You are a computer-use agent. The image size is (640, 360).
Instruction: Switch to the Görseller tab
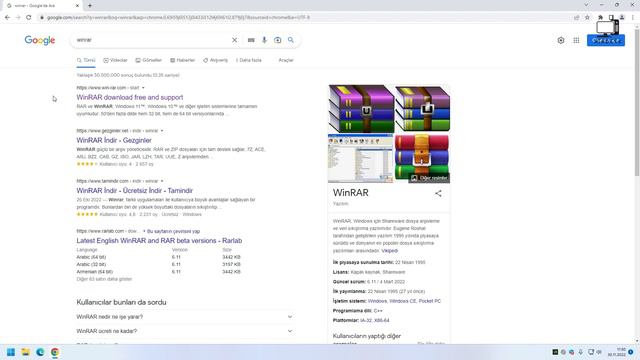(149, 60)
